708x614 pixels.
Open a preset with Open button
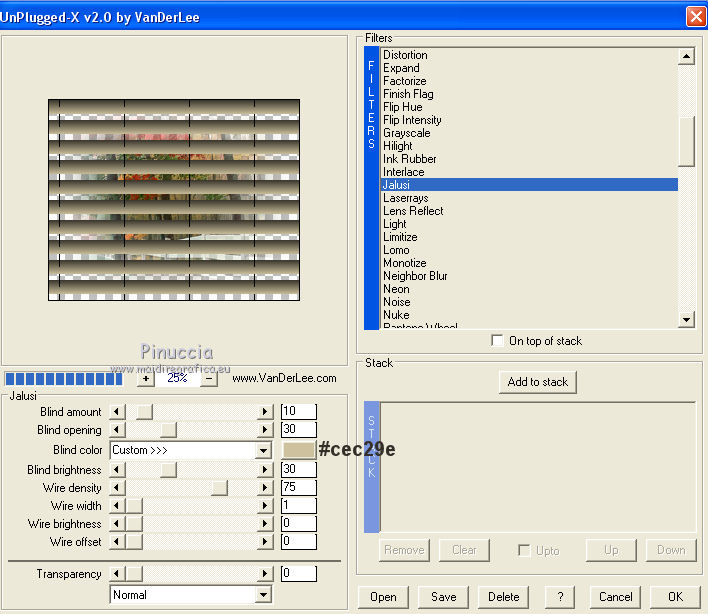(x=383, y=597)
